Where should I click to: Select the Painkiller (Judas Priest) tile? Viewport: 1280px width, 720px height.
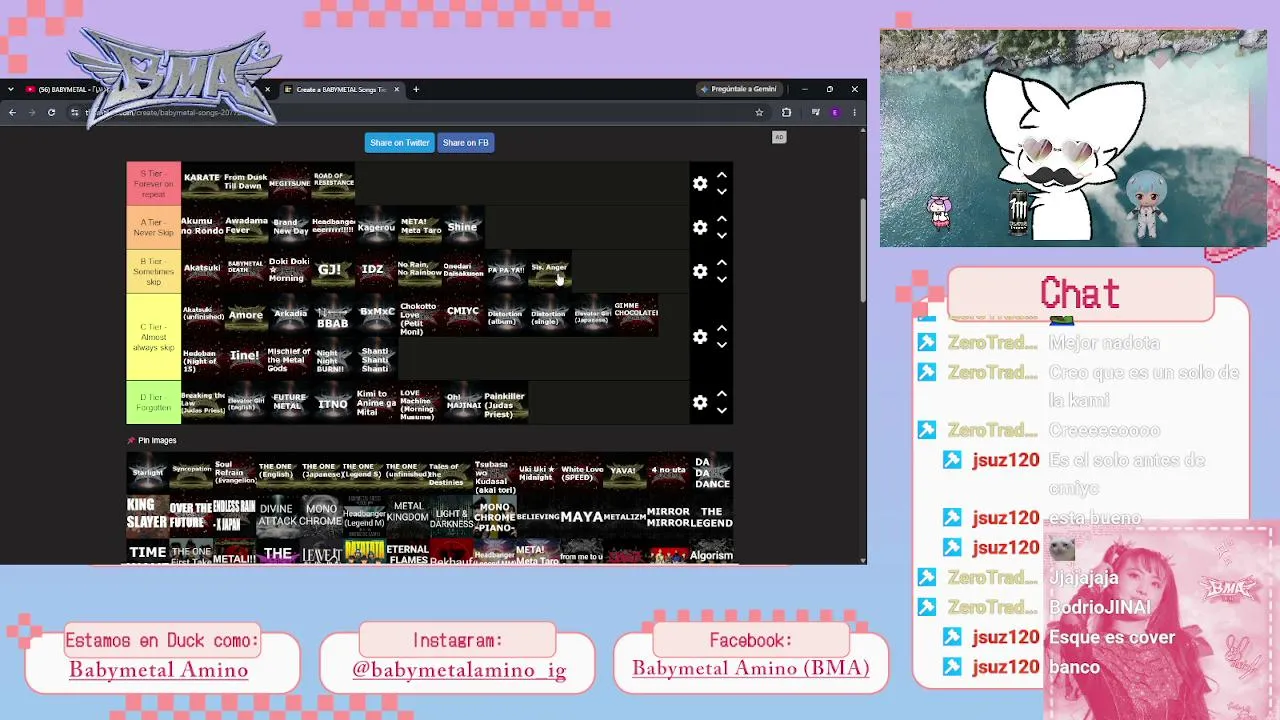(x=506, y=402)
